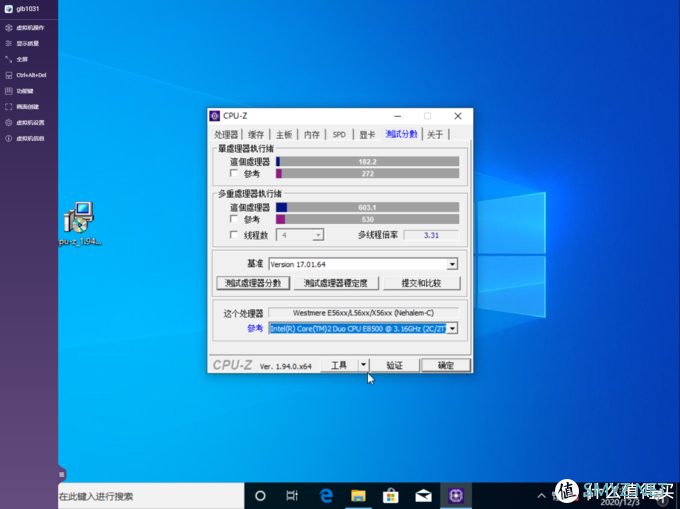Switch to the 内存 tab
The image size is (680, 509).
(312, 134)
